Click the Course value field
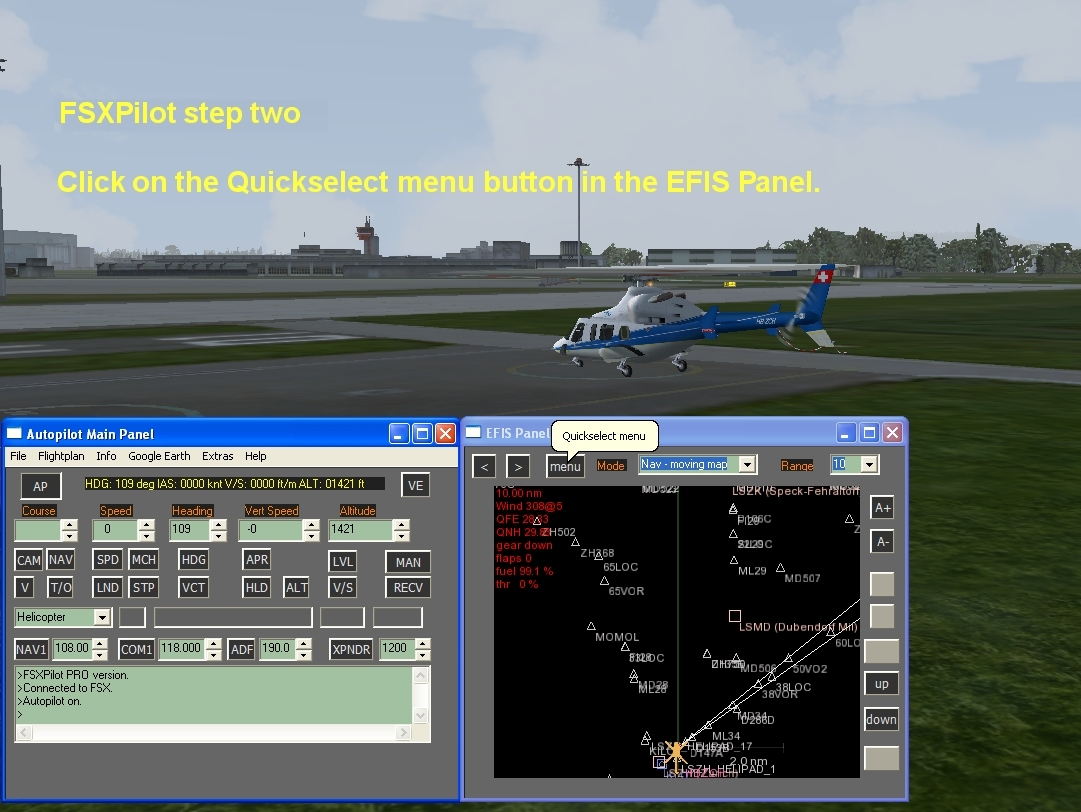 click(38, 529)
